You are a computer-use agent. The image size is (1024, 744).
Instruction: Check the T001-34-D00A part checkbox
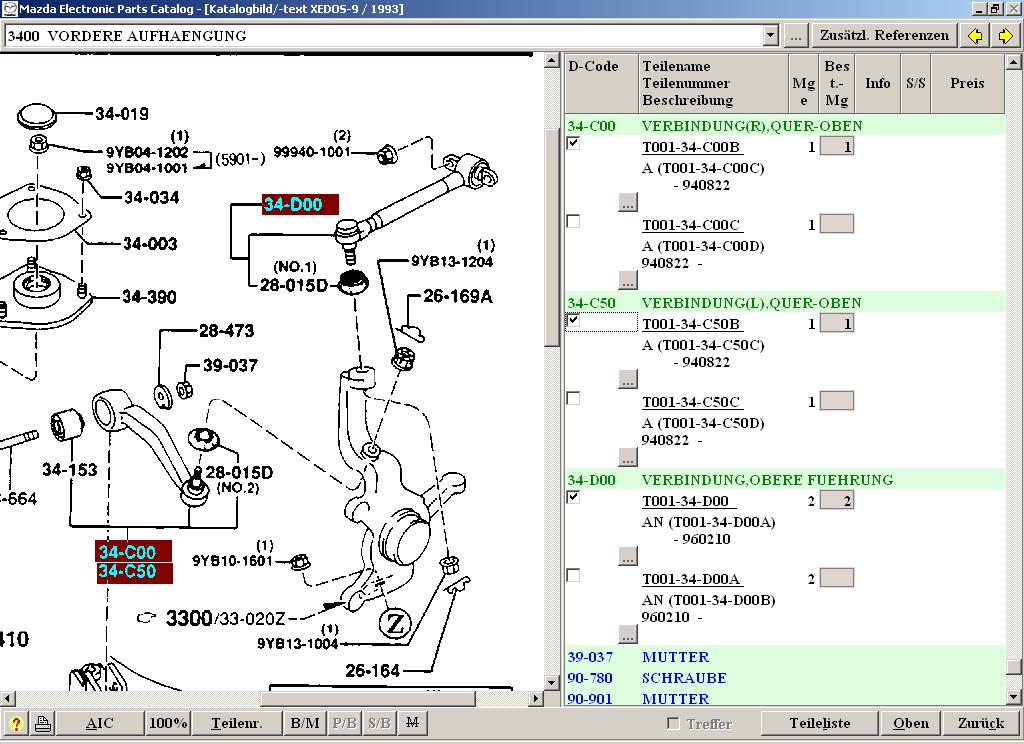pos(573,576)
